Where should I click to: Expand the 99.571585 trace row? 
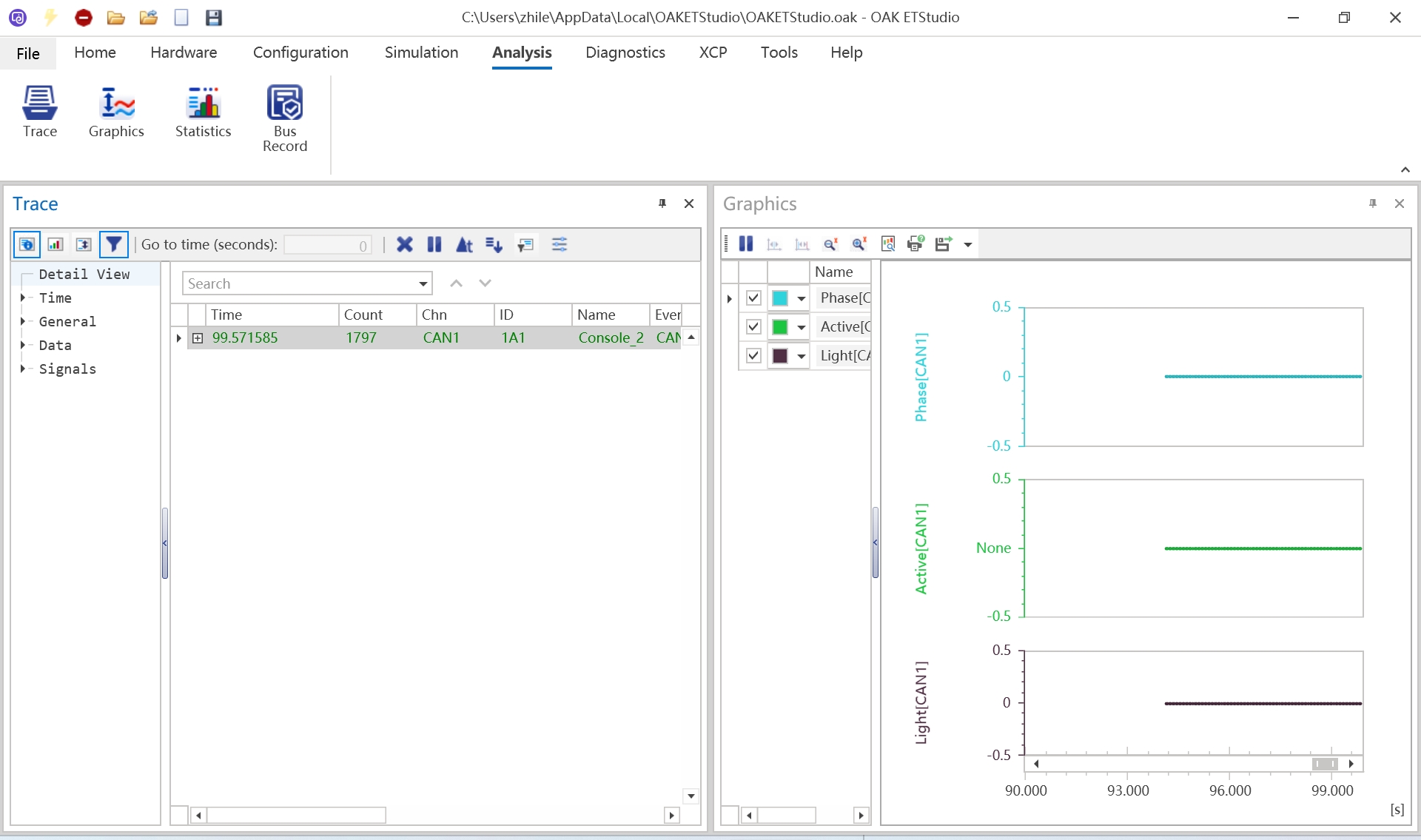198,338
